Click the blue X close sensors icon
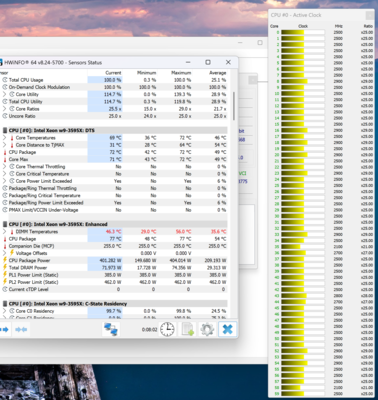Viewport: 378px width, 400px height. click(227, 329)
